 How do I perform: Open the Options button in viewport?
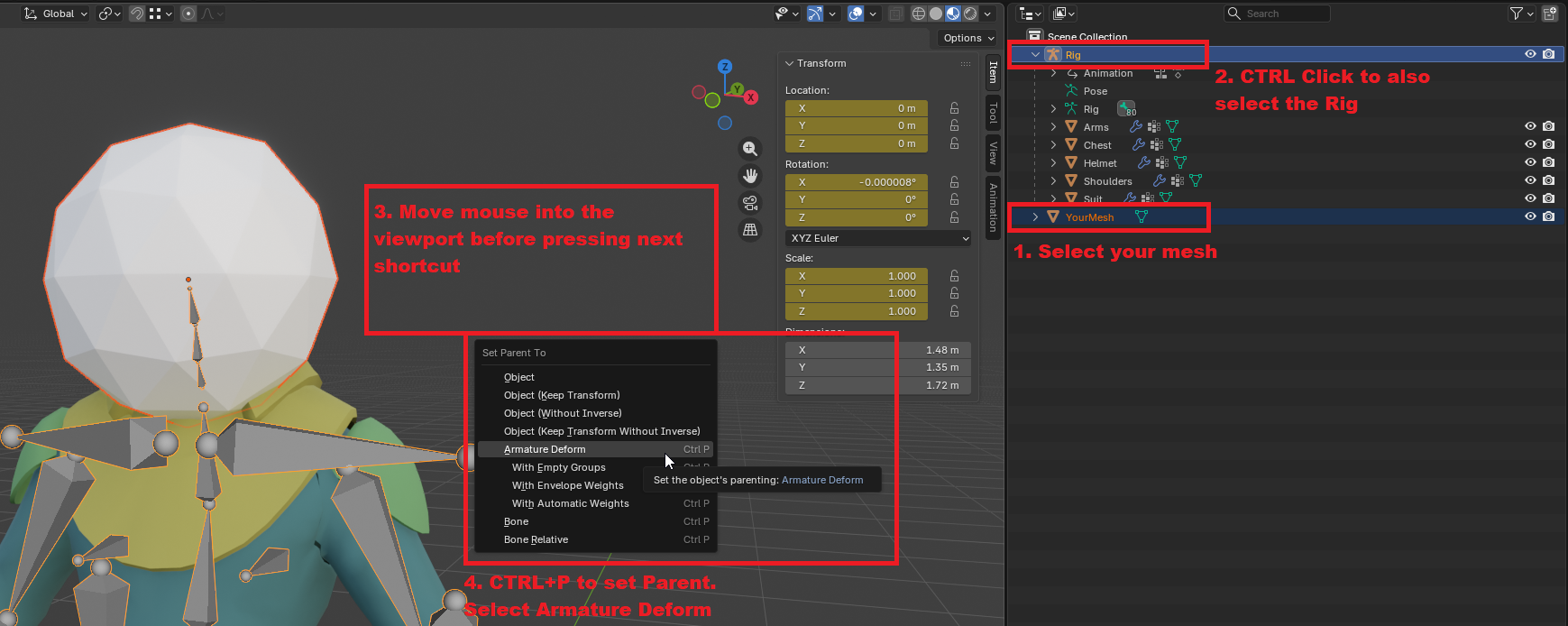(968, 38)
